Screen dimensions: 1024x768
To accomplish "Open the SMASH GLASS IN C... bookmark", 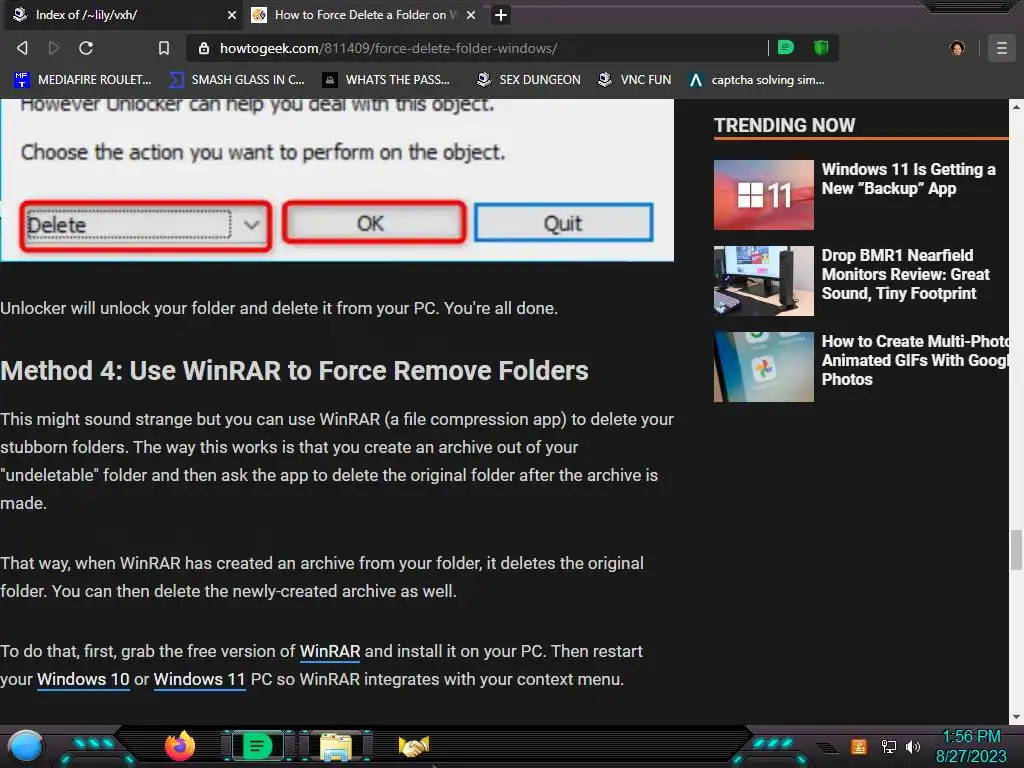I will coord(236,80).
